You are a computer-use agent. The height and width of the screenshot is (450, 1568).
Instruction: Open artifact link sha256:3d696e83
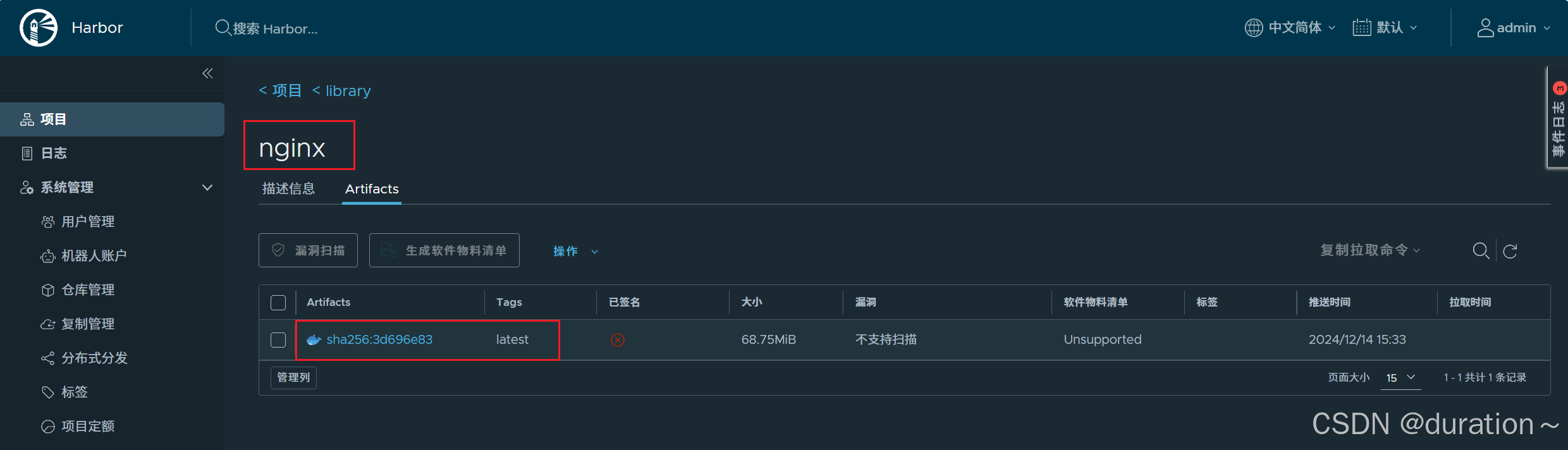379,339
